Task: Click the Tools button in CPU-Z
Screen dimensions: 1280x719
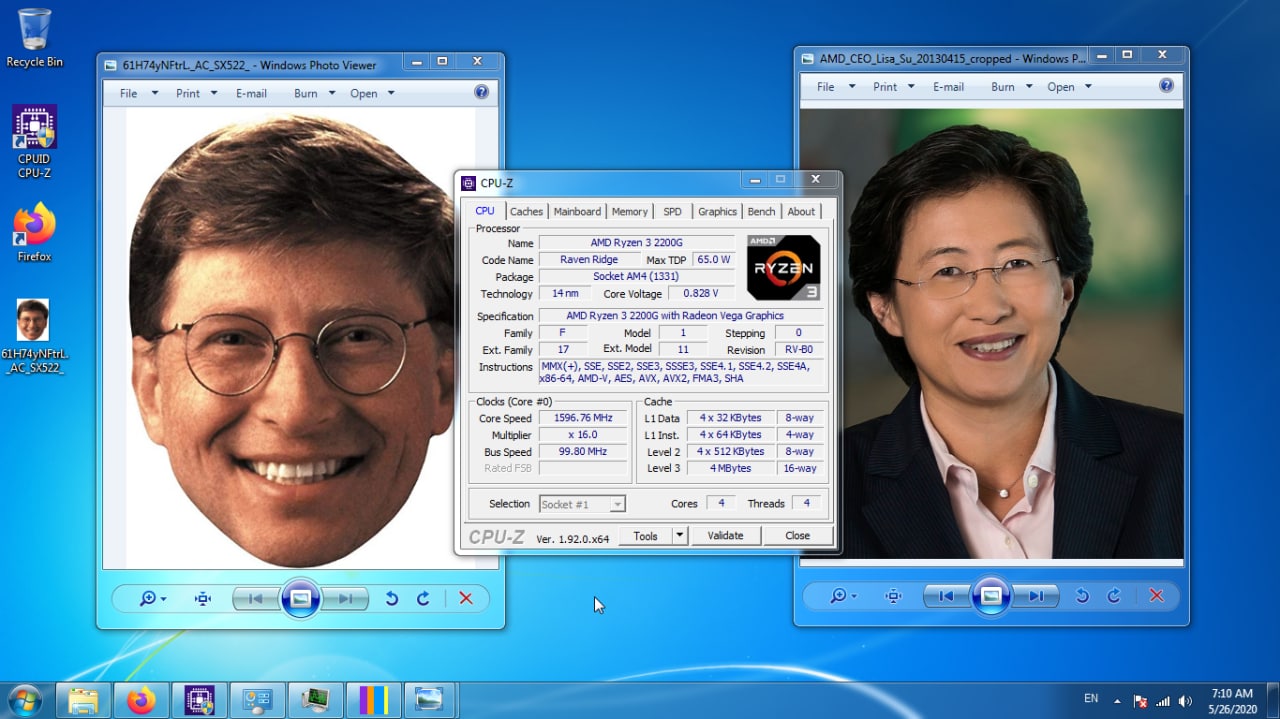Action: 646,536
